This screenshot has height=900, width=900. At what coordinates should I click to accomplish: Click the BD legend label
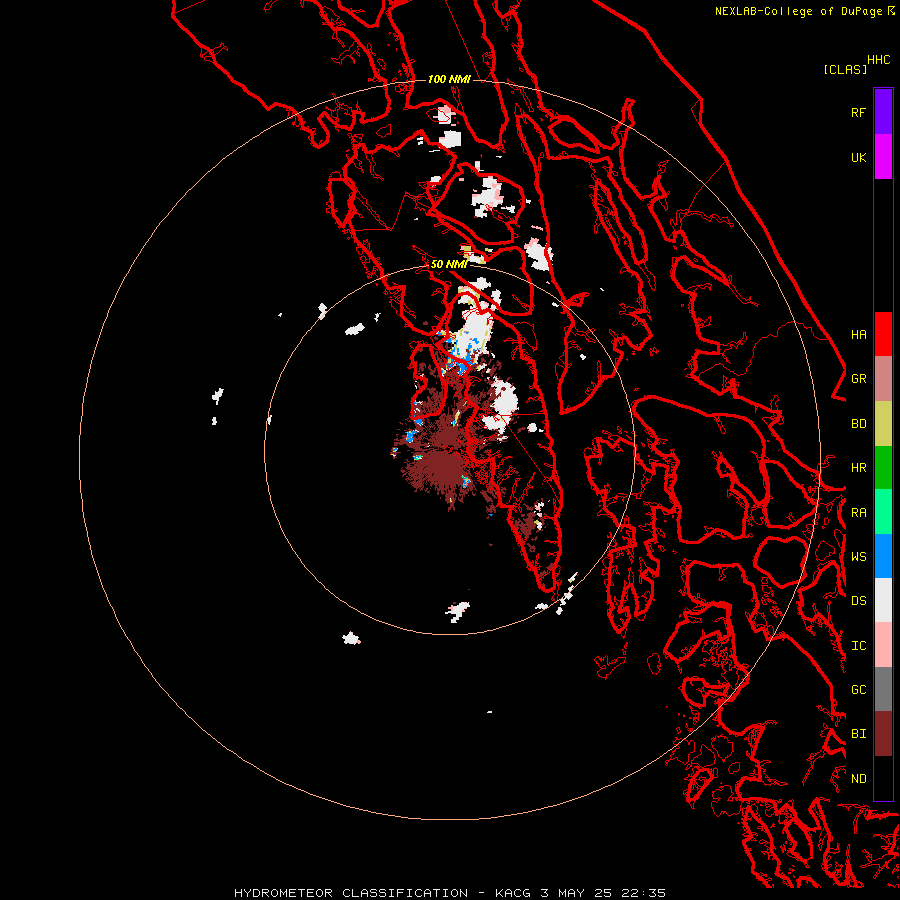(858, 424)
